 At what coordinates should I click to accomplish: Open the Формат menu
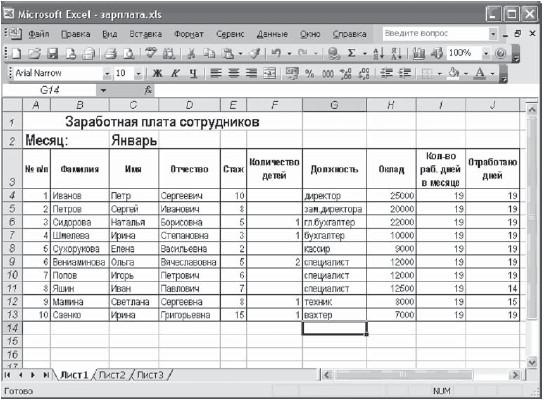coord(189,34)
